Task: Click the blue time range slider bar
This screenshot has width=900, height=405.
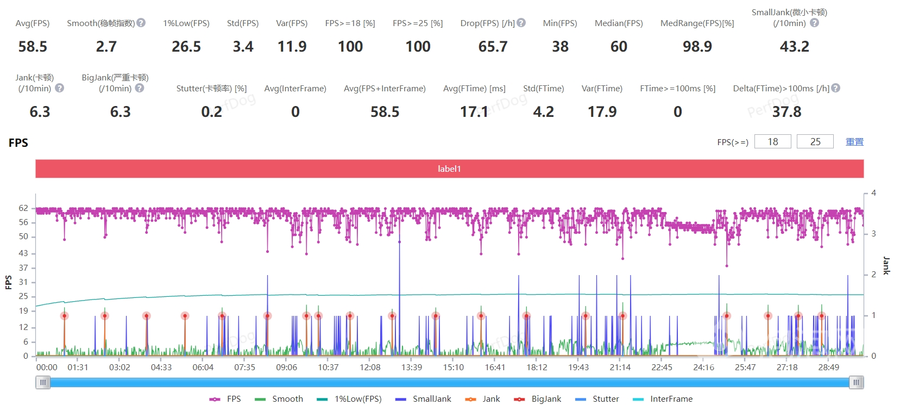Action: pos(449,382)
